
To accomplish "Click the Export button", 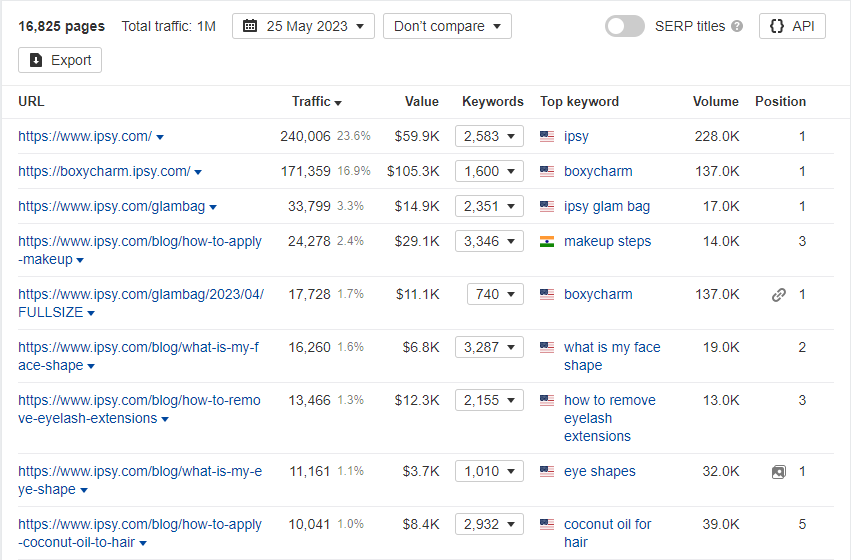I will (x=60, y=60).
